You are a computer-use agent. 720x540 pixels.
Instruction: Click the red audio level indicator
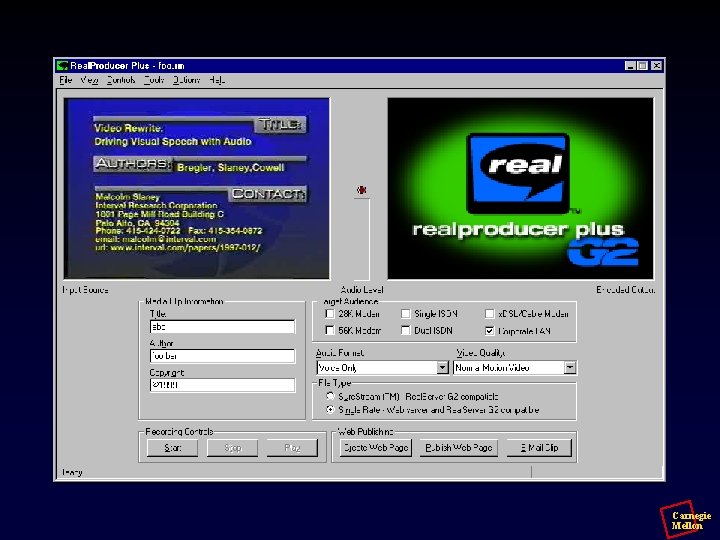pos(362,190)
